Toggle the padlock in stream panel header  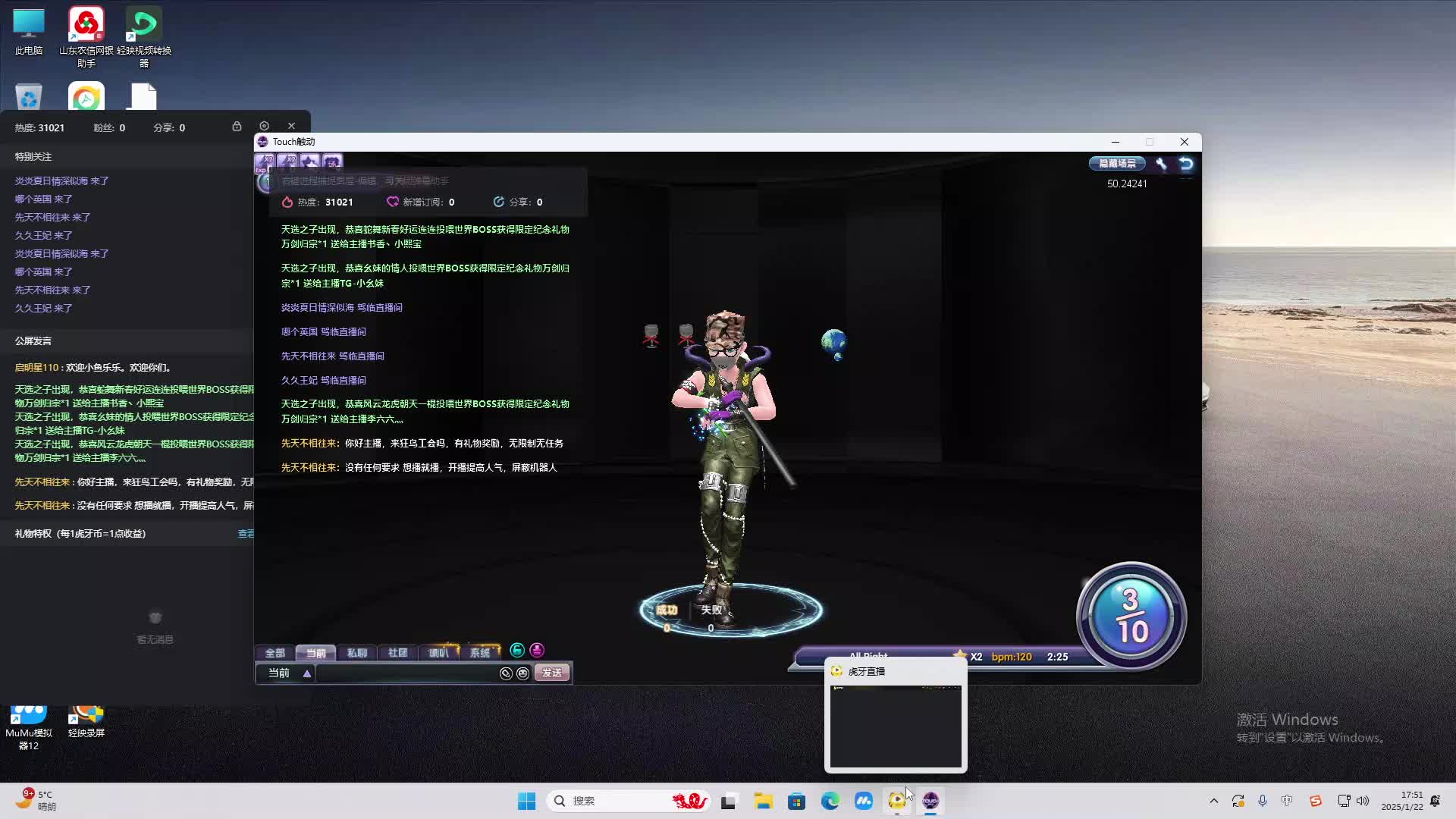(x=237, y=126)
